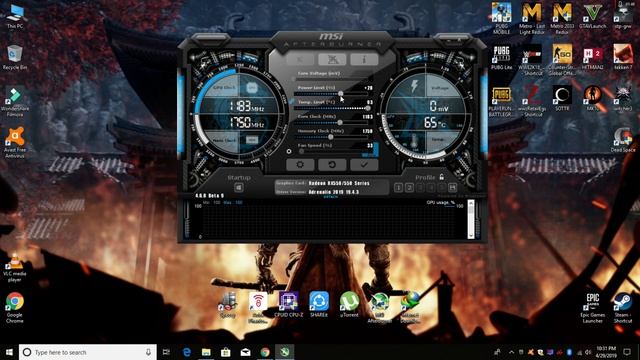
Task: Open Metro 2033 Redux shortcut
Action: click(x=562, y=18)
